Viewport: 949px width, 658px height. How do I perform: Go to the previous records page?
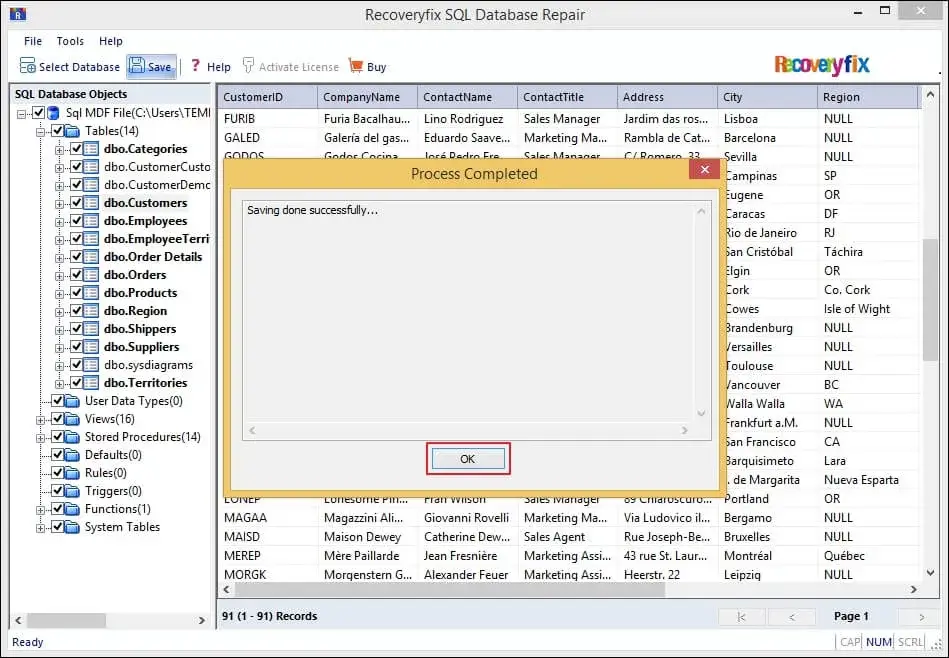click(x=792, y=617)
